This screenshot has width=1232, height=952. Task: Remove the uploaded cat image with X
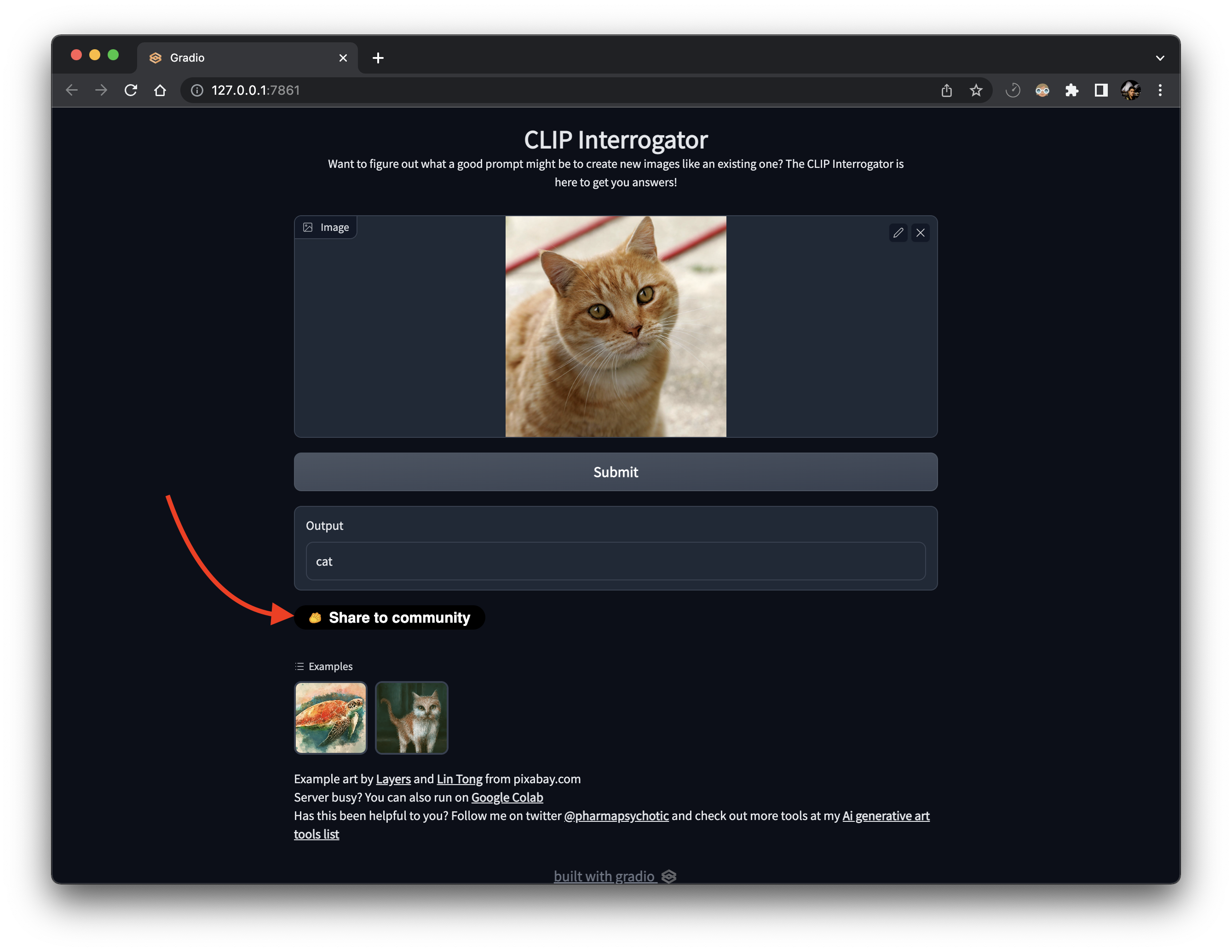coord(921,232)
